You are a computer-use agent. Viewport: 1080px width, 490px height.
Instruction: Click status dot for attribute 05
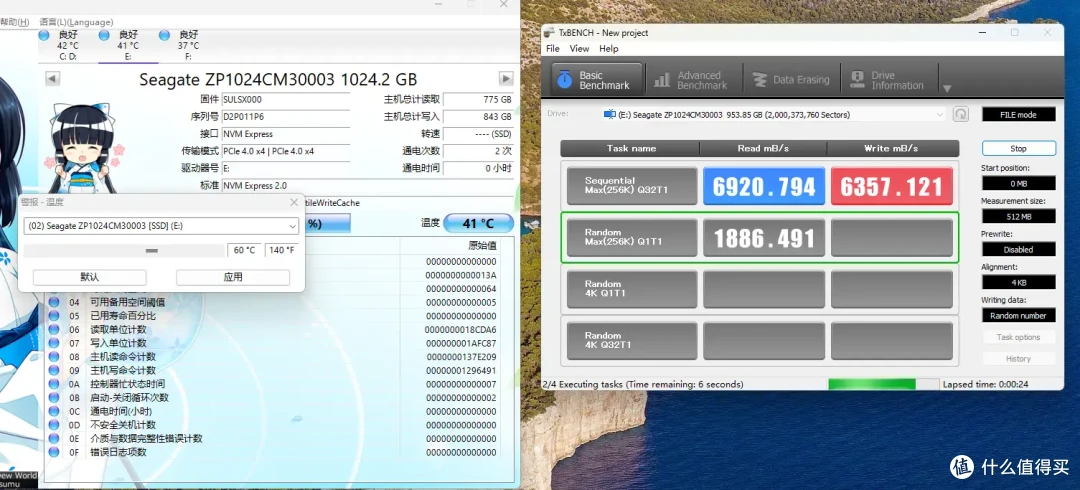(54, 316)
